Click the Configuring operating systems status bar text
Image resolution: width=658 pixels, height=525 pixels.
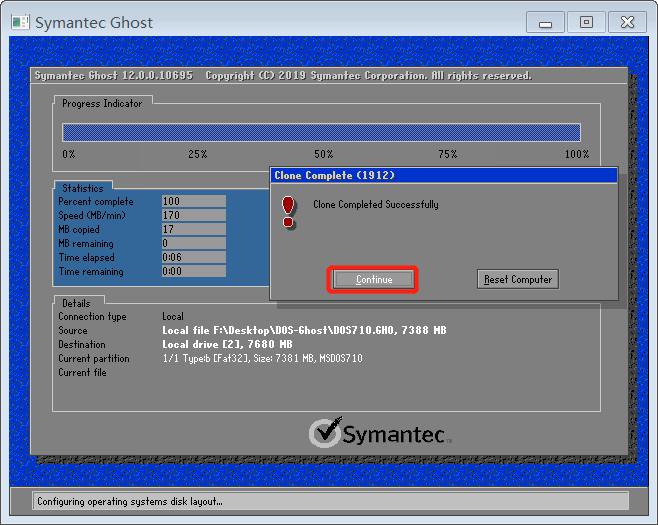pyautogui.click(x=130, y=501)
